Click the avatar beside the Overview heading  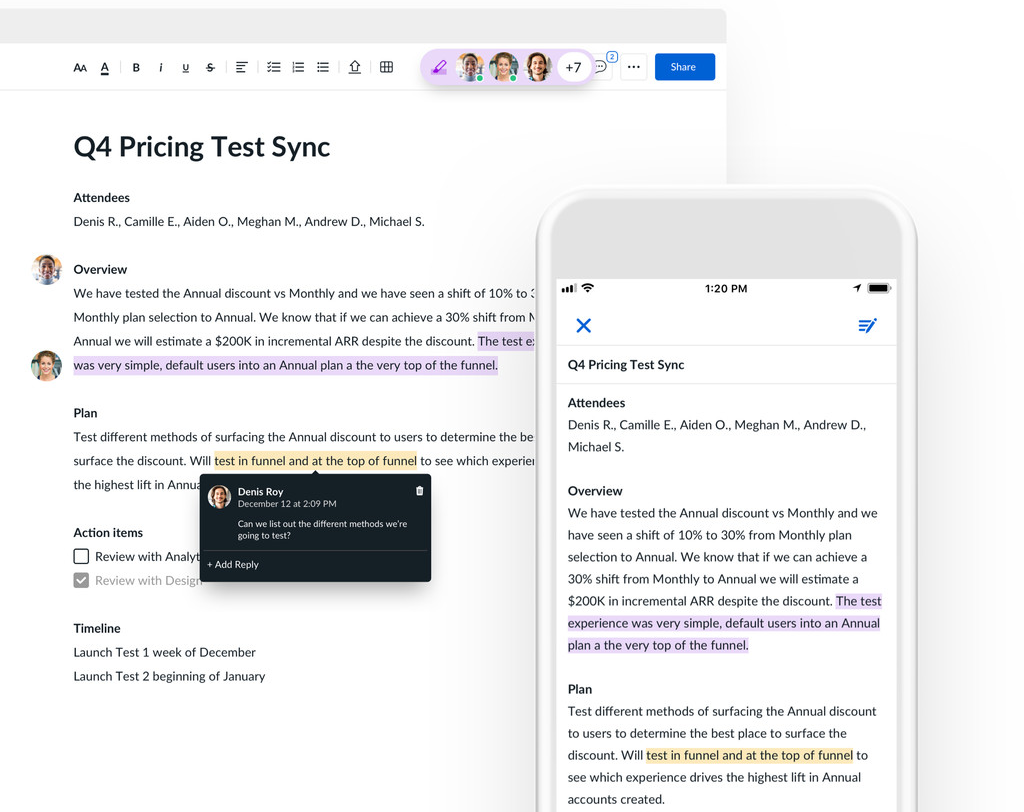tap(46, 269)
